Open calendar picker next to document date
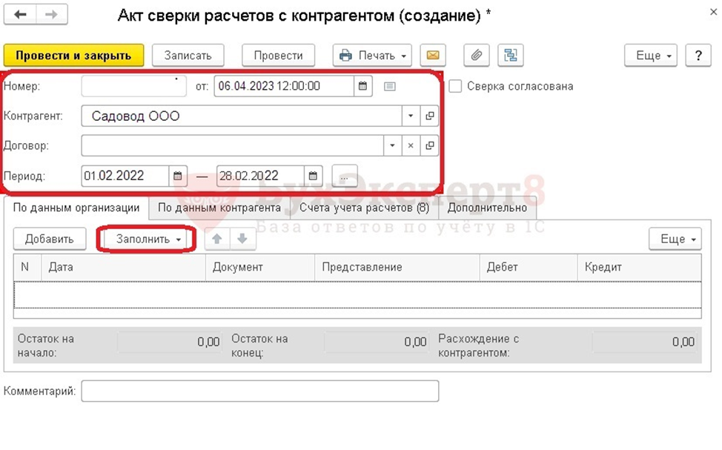This screenshot has height=450, width=722. click(363, 86)
